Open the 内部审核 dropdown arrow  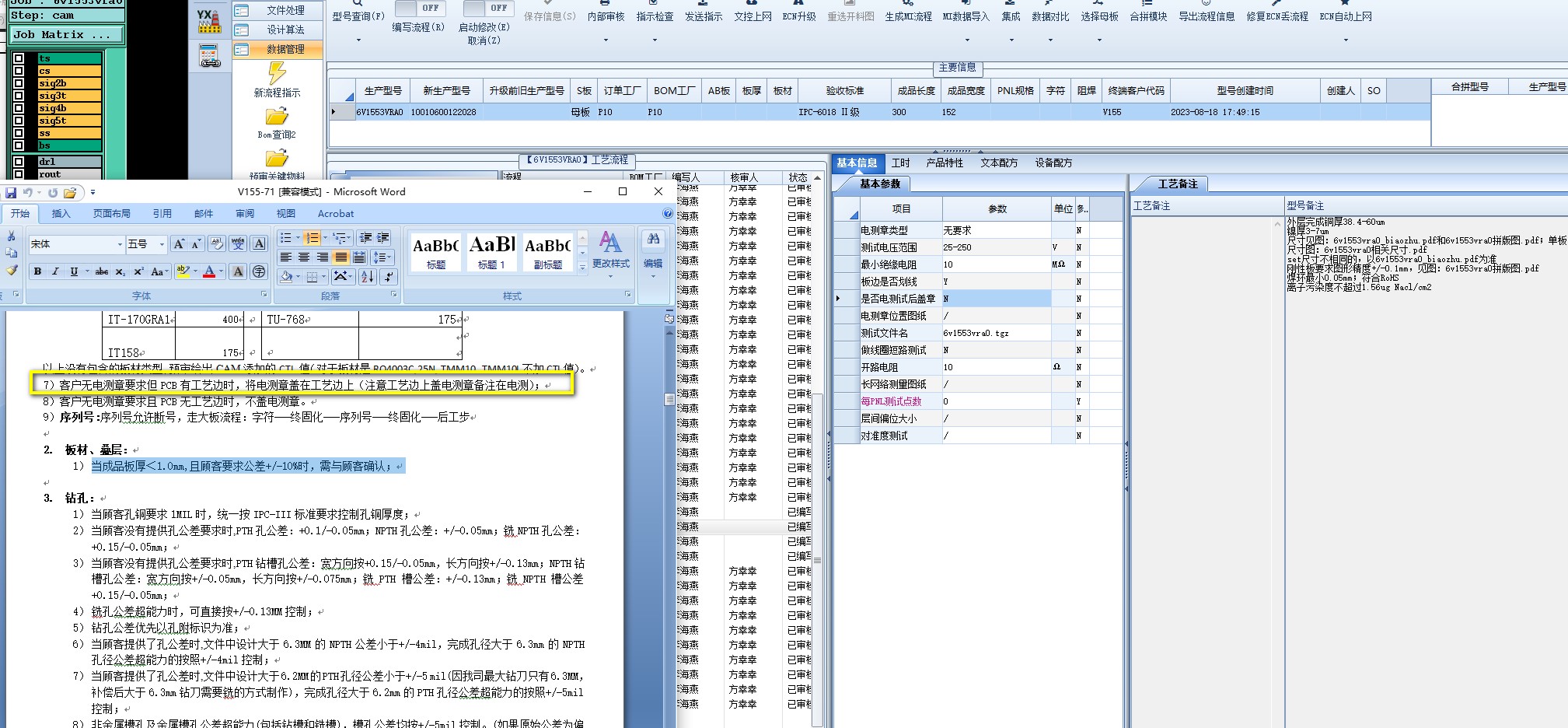point(606,40)
